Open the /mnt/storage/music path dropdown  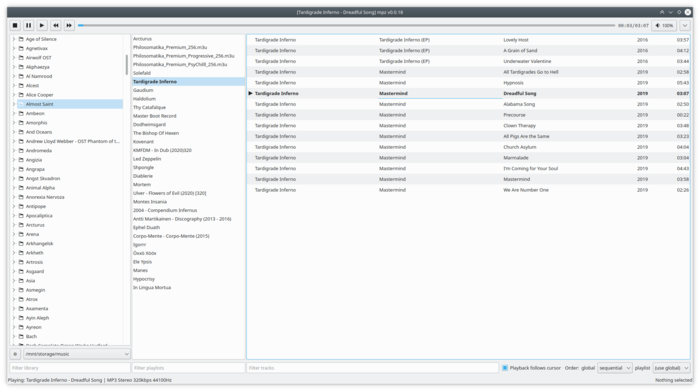pyautogui.click(x=76, y=354)
